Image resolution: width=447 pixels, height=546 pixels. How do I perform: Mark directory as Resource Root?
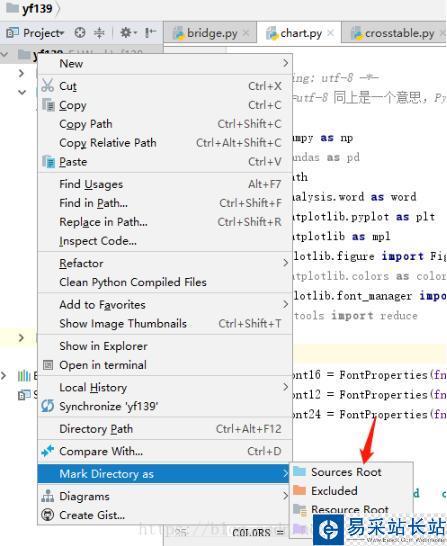tap(352, 509)
